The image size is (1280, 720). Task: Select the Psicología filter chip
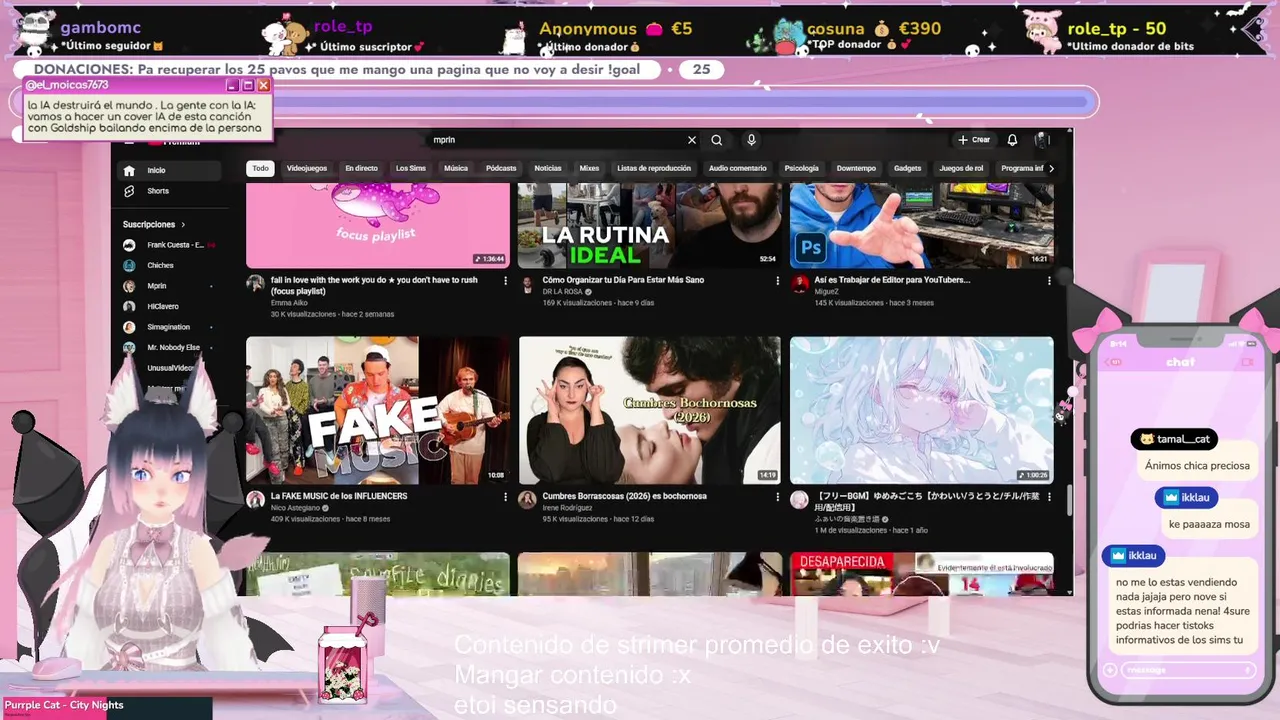click(801, 169)
